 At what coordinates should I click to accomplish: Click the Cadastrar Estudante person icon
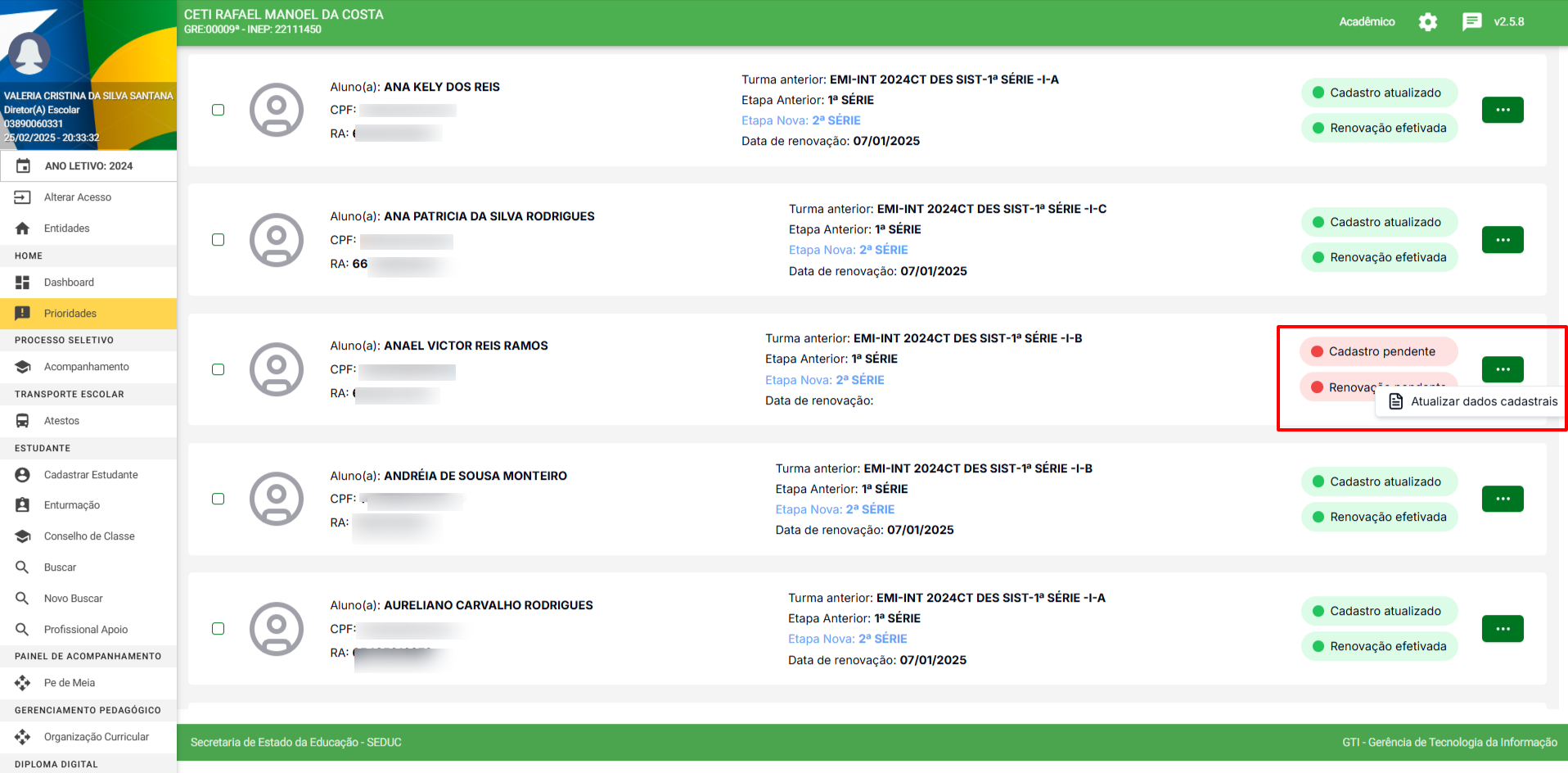(22, 475)
